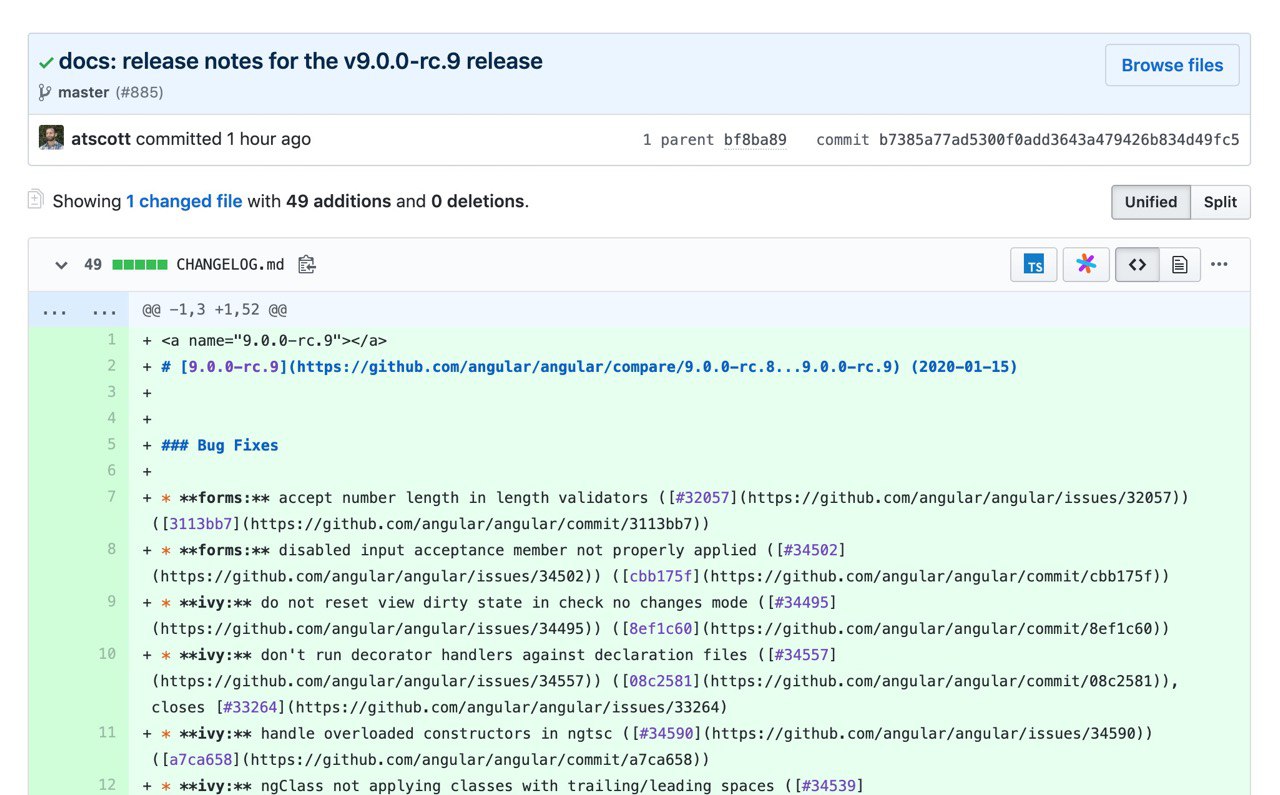Image resolution: width=1280 pixels, height=795 pixels.
Task: Click commit reference 3113bb7 in diff
Action: [x=201, y=524]
